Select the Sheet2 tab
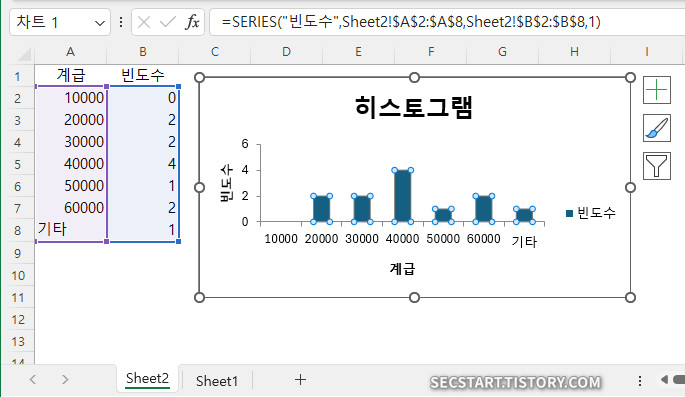The height and width of the screenshot is (397, 685). [147, 378]
